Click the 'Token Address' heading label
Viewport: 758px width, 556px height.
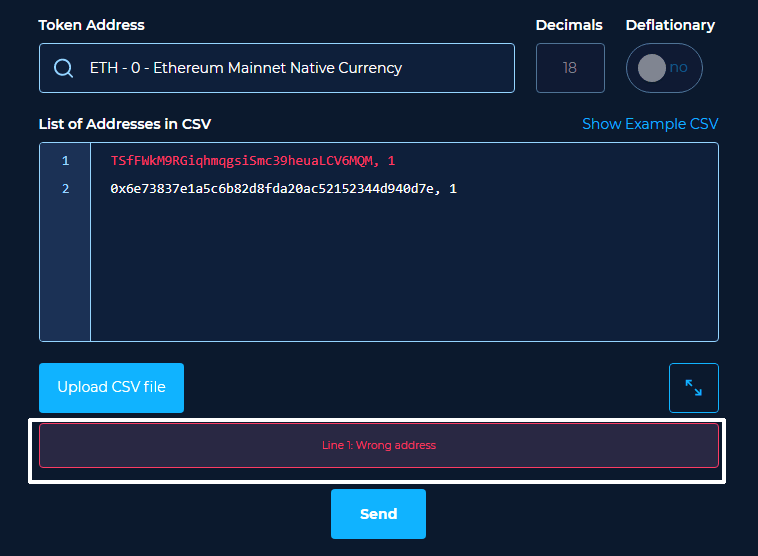(x=91, y=25)
